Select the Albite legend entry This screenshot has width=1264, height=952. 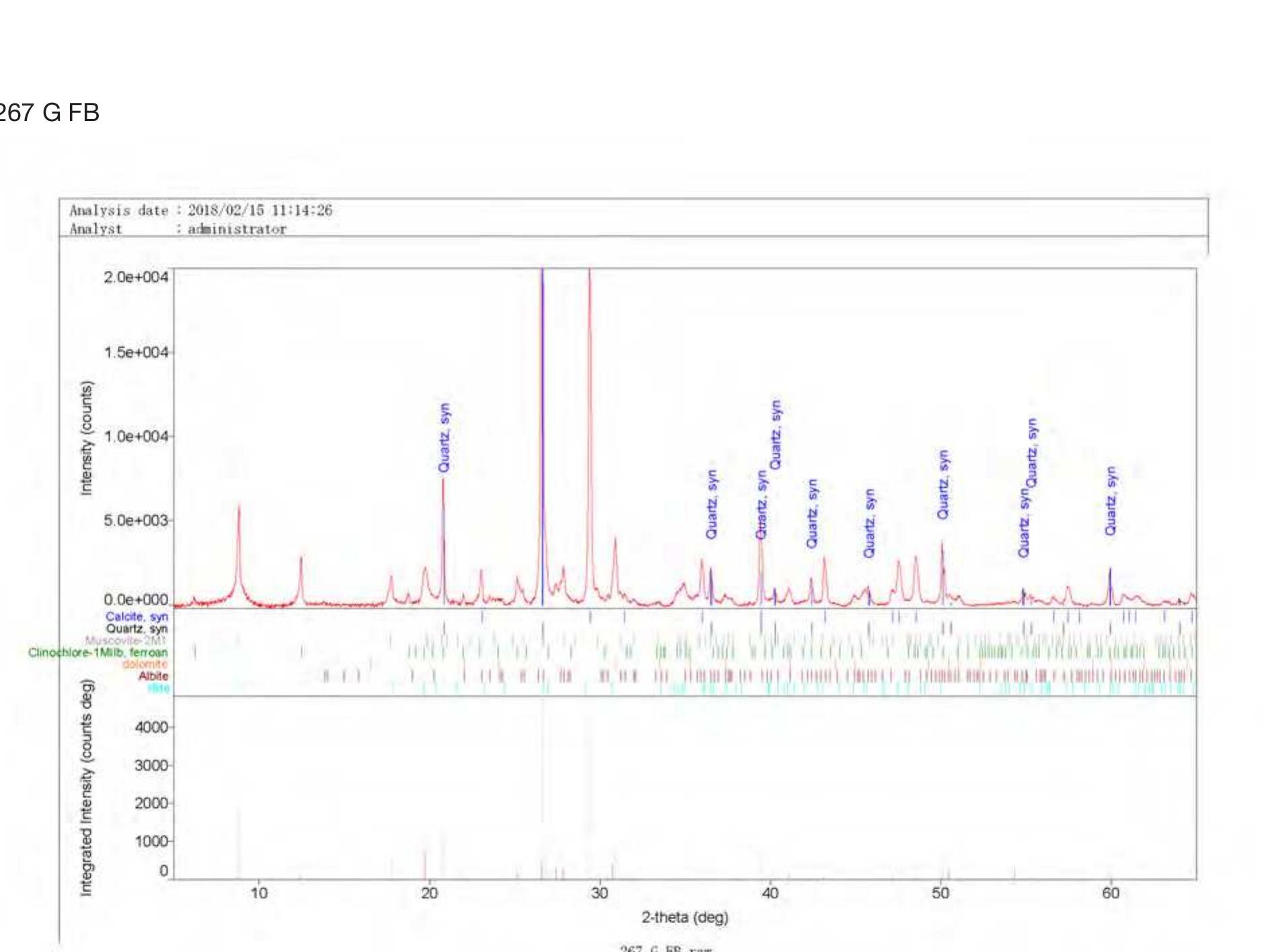tap(153, 676)
